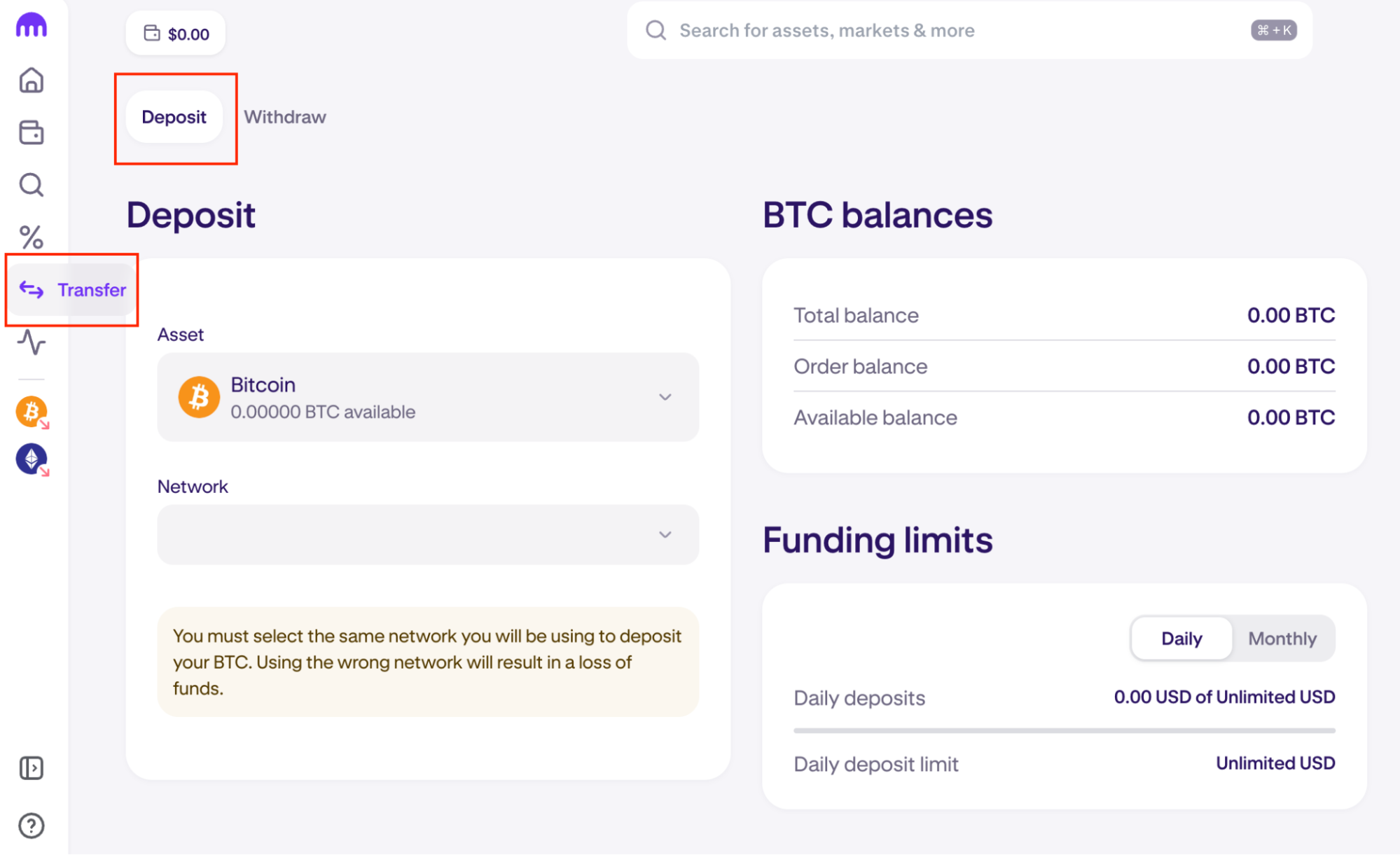Click the $0.00 balance button

pos(176,34)
